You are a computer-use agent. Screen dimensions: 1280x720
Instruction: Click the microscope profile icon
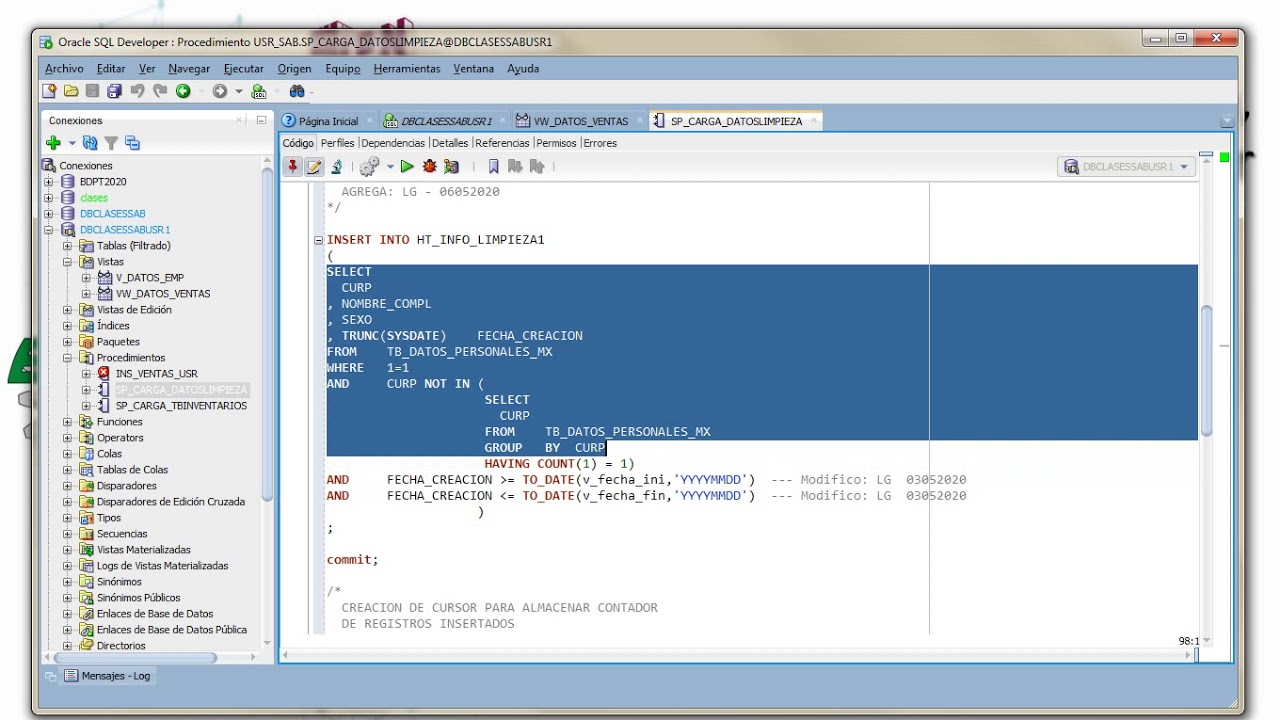click(x=337, y=167)
